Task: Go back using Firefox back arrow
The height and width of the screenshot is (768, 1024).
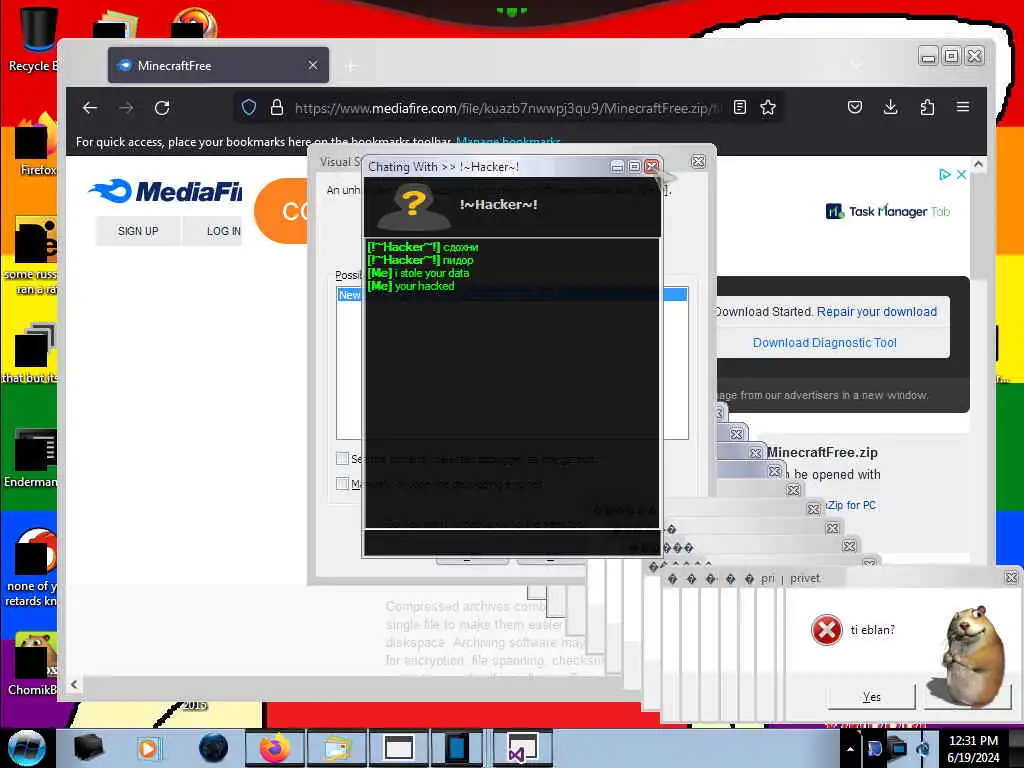Action: [x=90, y=108]
